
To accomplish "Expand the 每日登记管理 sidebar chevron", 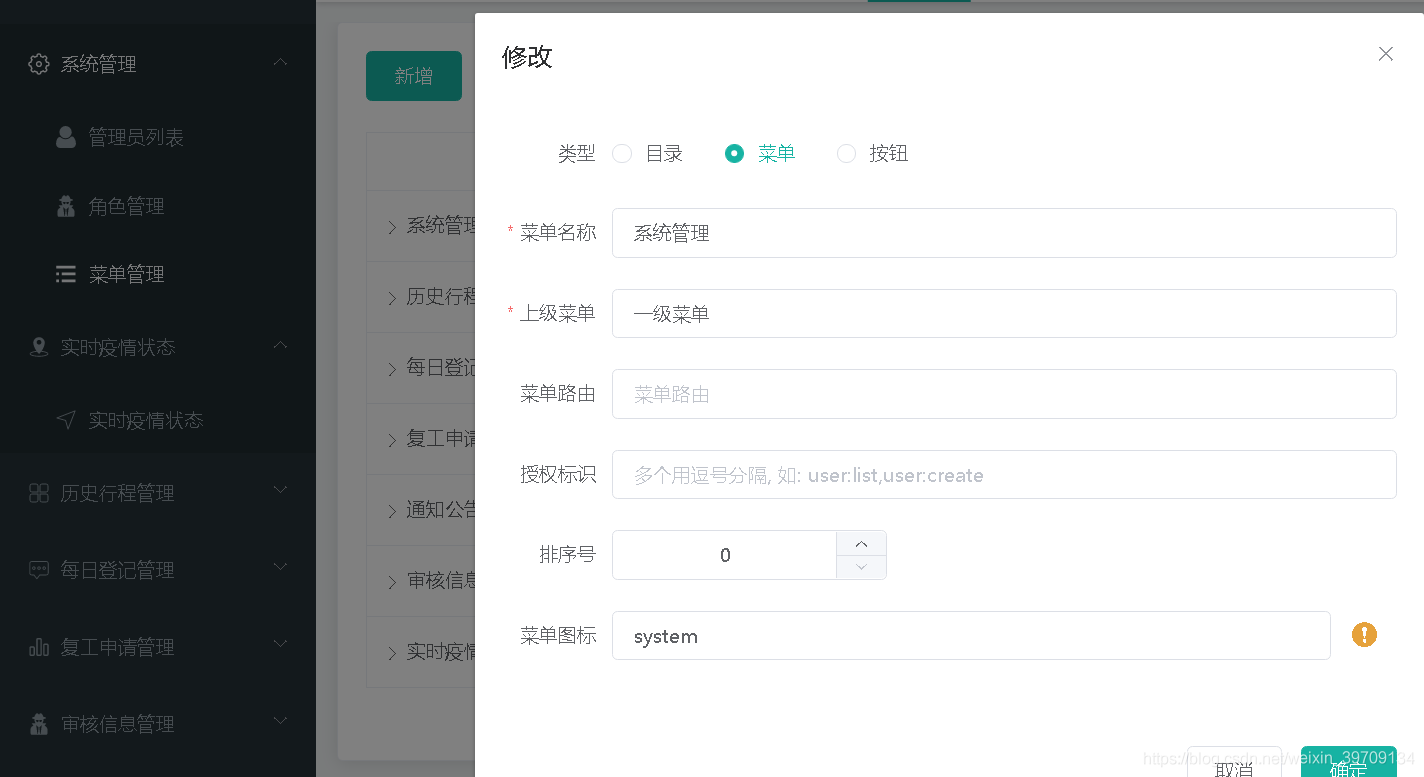I will pyautogui.click(x=281, y=567).
